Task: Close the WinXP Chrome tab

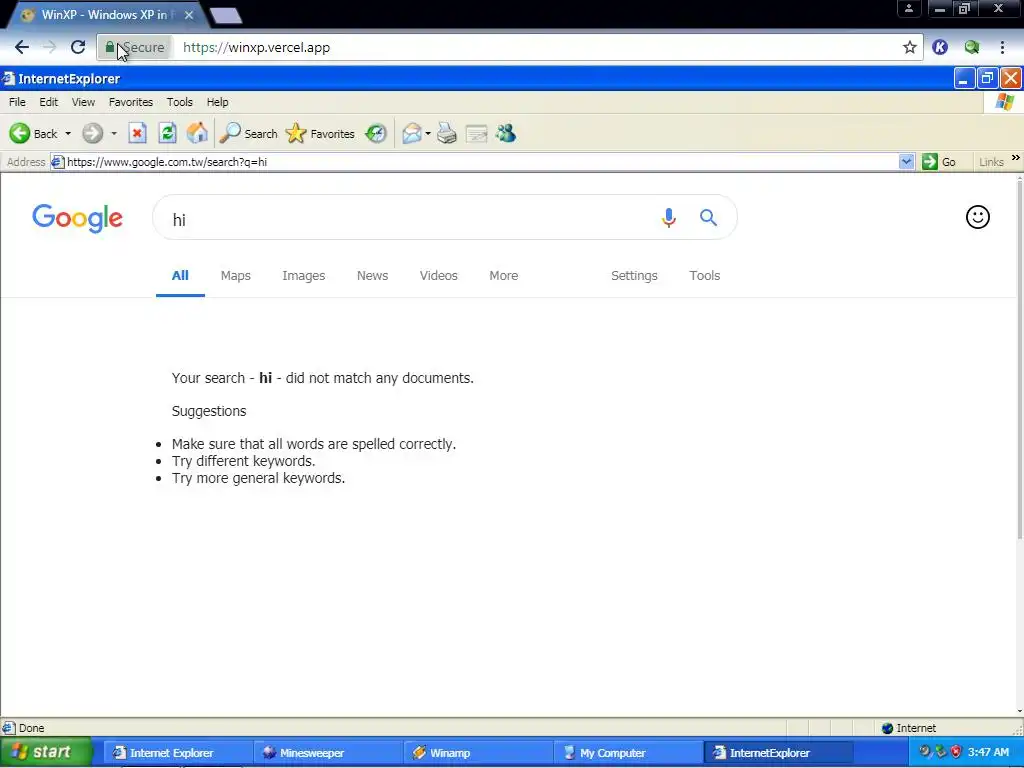Action: click(189, 14)
